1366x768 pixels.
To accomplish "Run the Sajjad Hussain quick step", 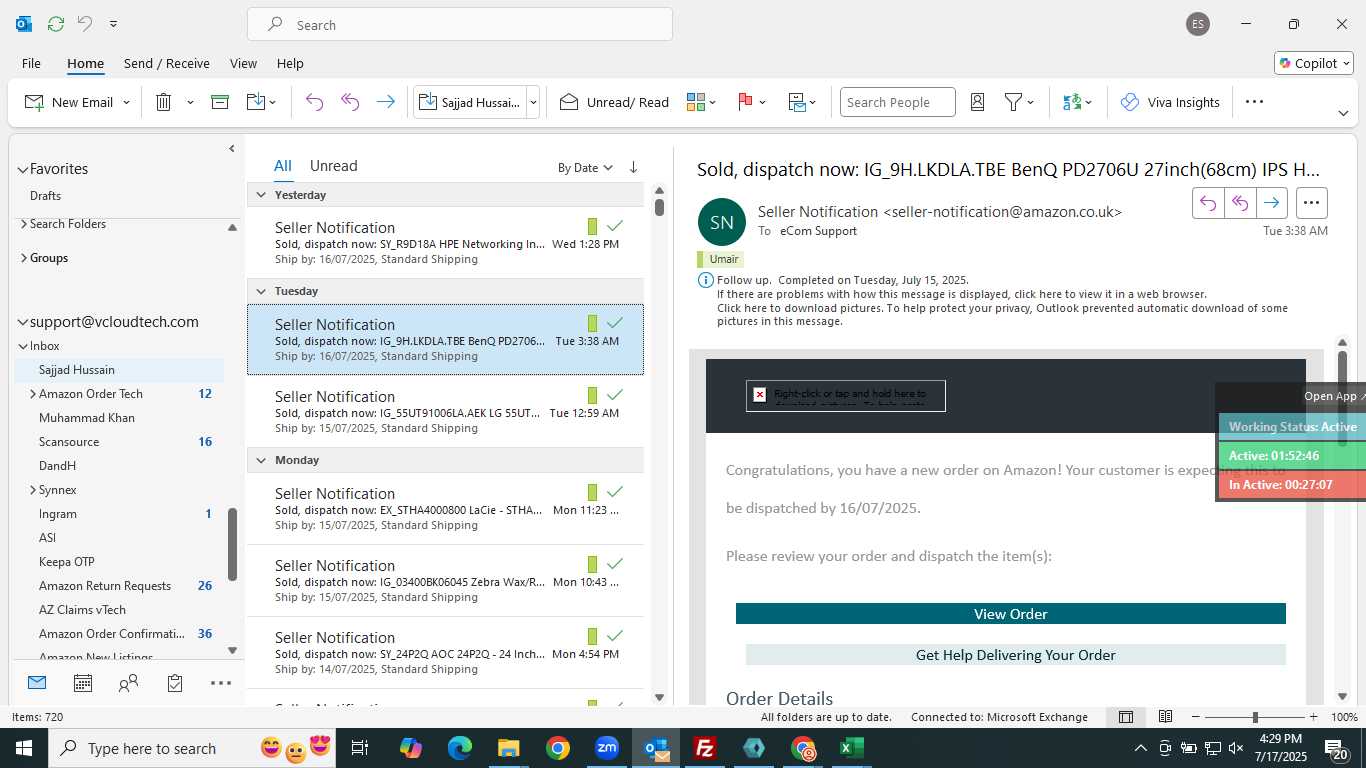I will (469, 102).
